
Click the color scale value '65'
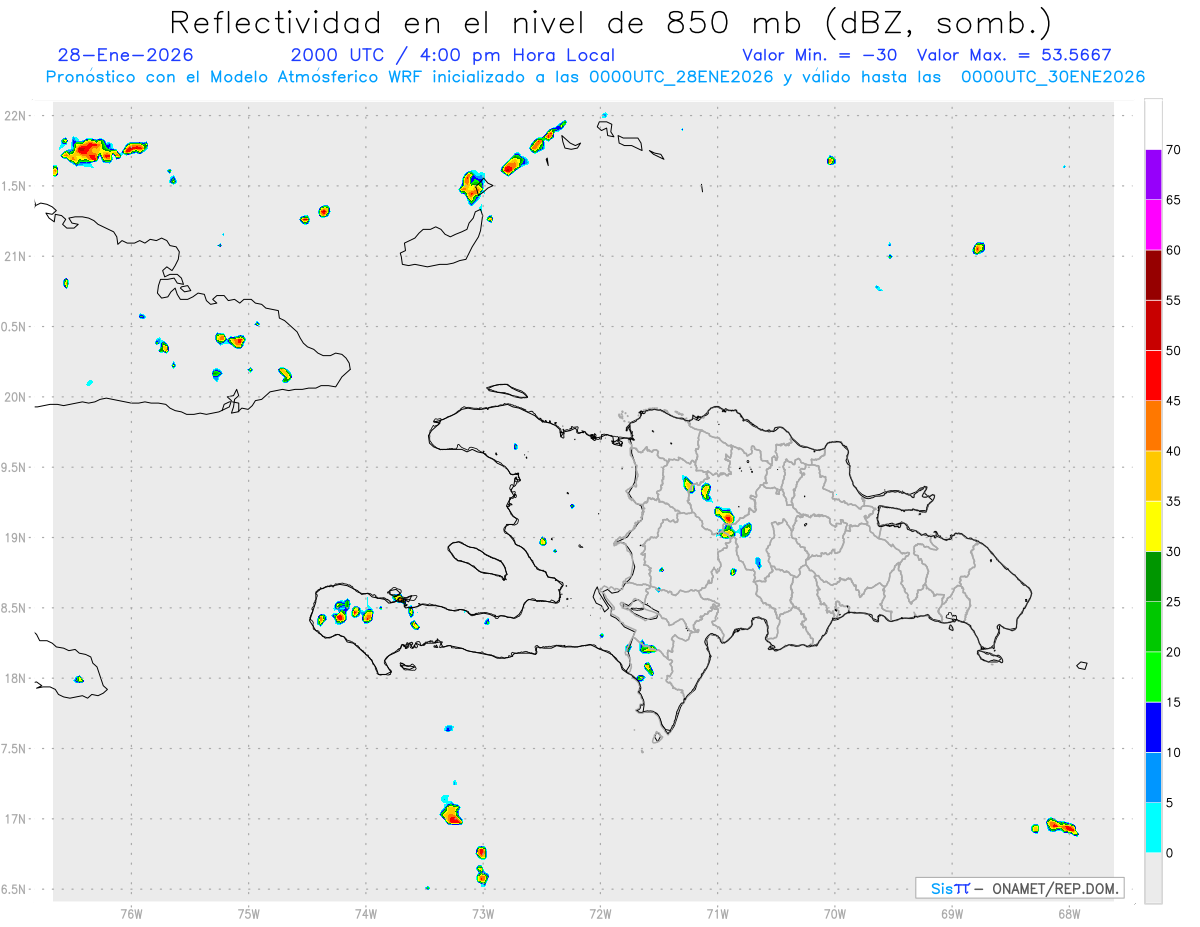tap(1174, 200)
